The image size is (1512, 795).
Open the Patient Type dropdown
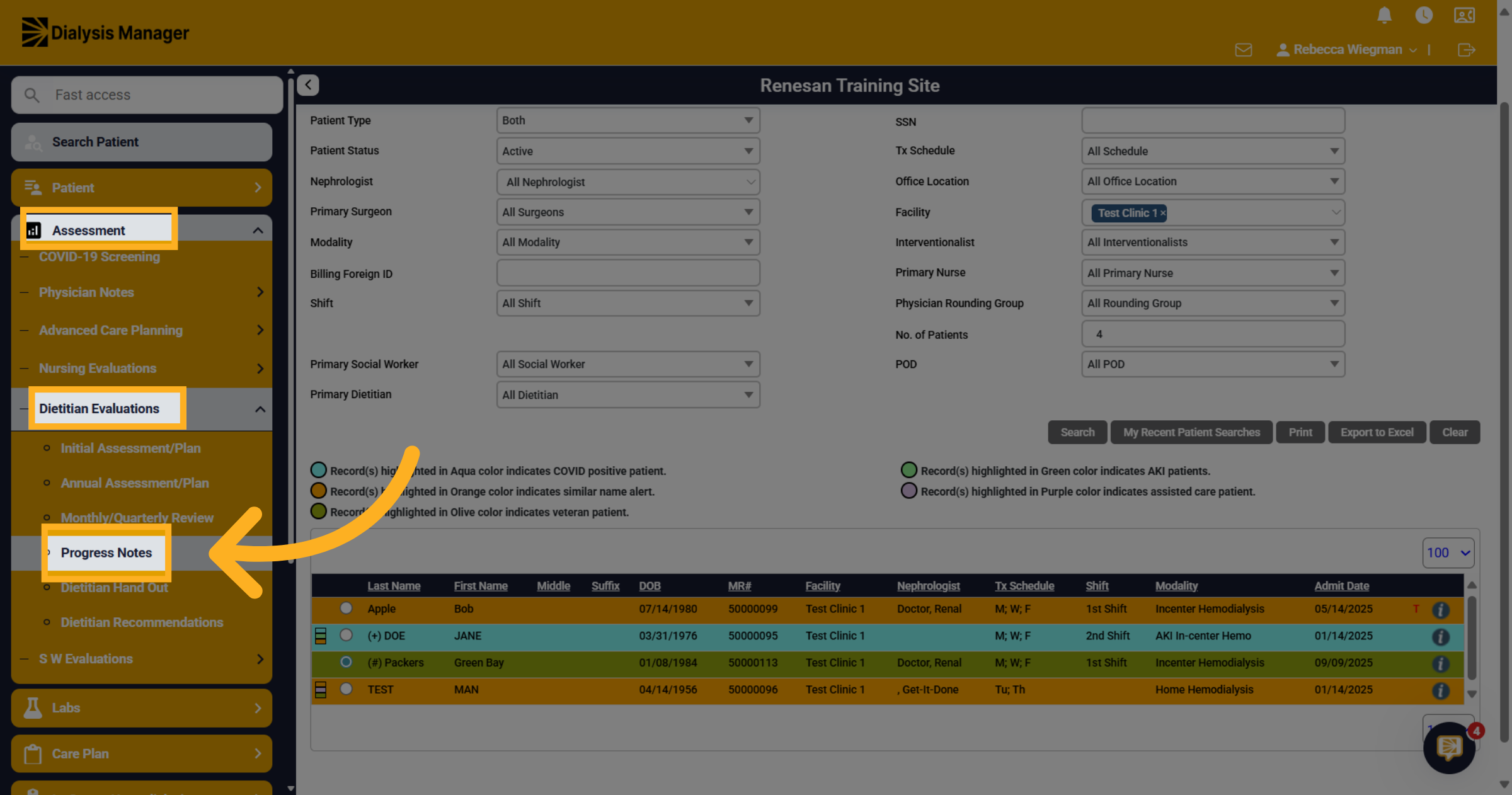click(x=628, y=120)
